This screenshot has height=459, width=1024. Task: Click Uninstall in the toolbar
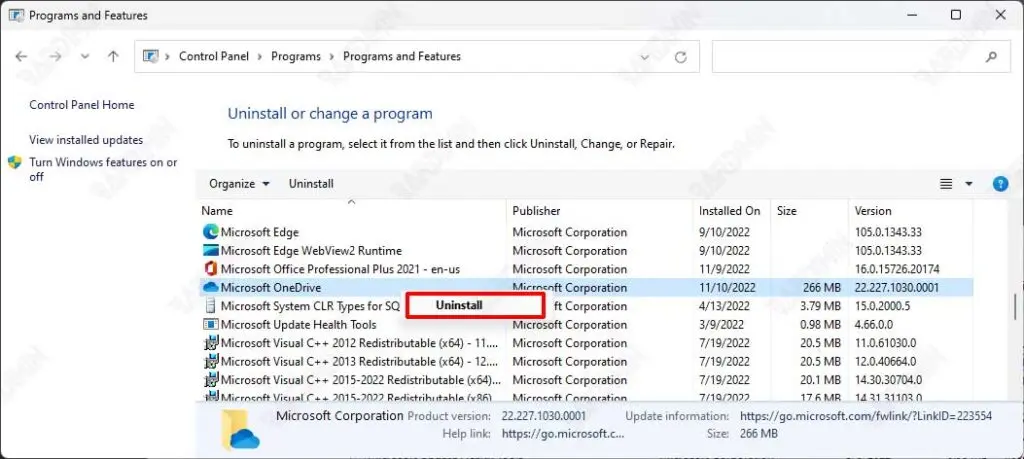pyautogui.click(x=311, y=184)
